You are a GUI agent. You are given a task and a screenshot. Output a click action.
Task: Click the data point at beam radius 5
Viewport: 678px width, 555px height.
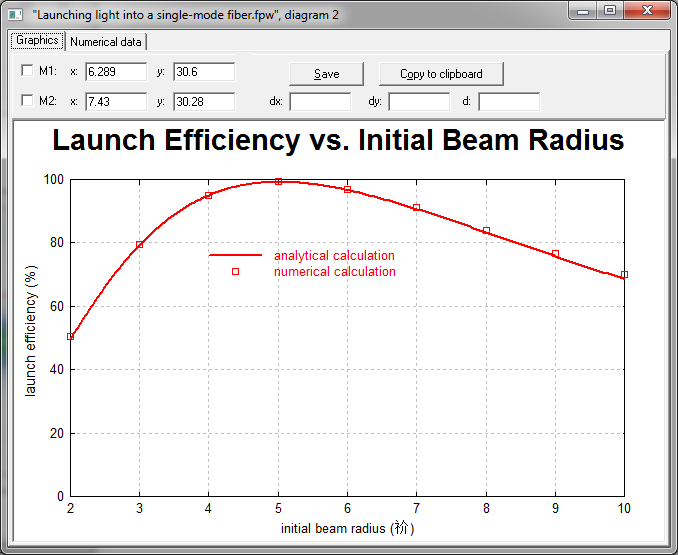tap(278, 182)
